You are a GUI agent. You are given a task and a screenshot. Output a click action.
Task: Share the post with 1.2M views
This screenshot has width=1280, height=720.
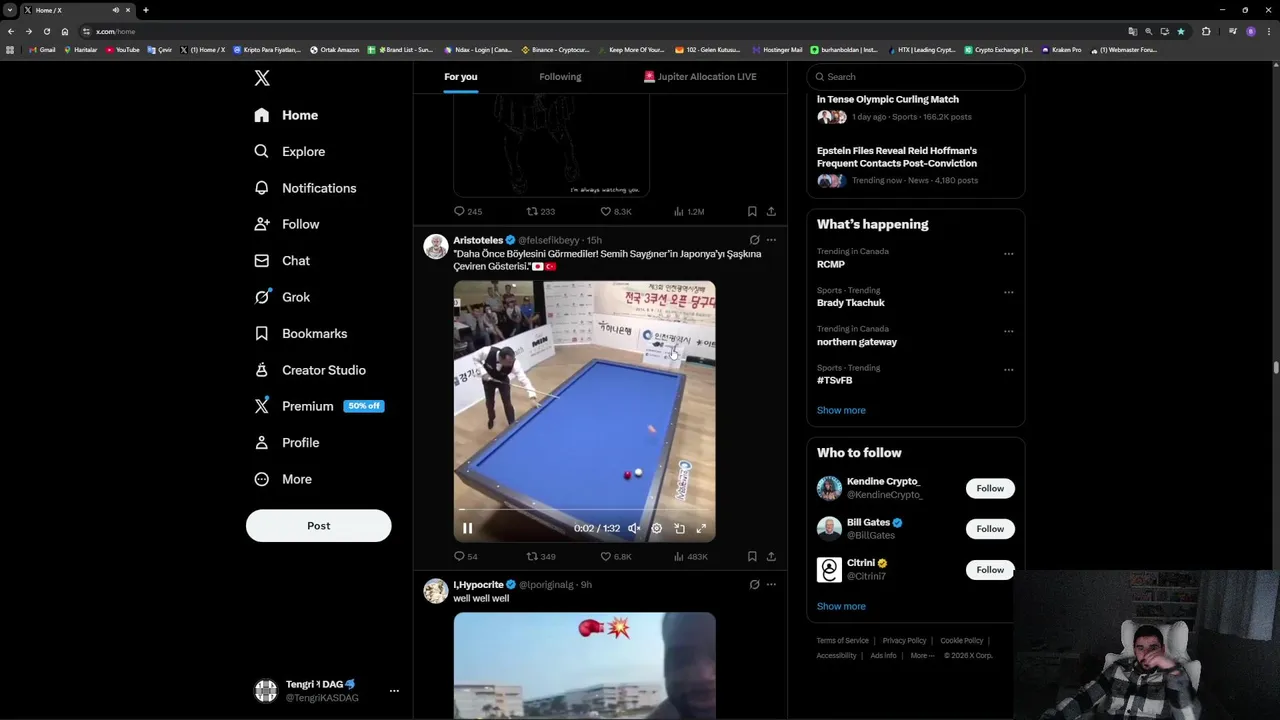coord(771,211)
